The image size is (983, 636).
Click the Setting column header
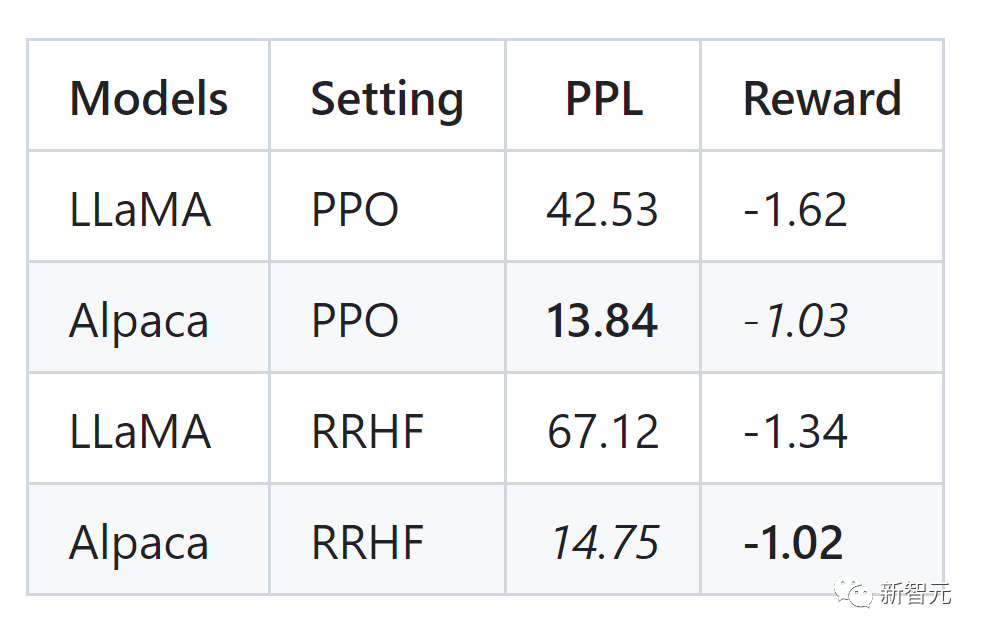pyautogui.click(x=387, y=99)
